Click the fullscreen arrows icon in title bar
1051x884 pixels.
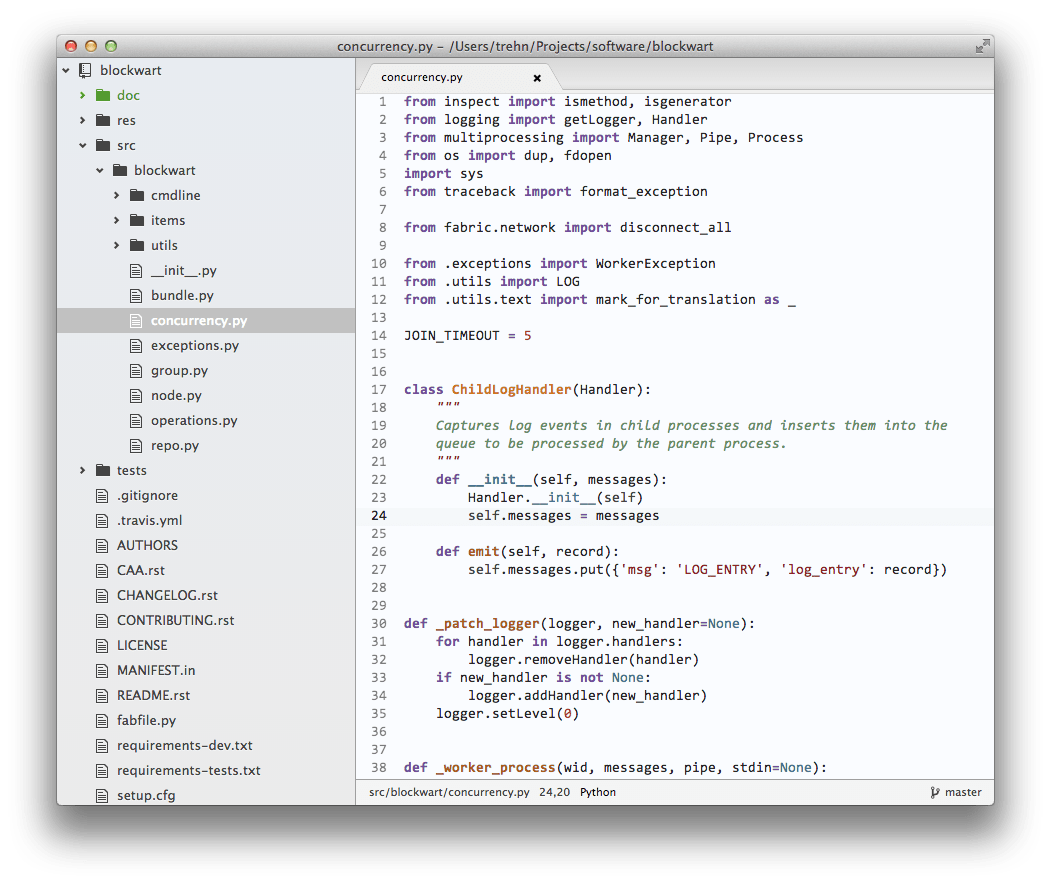pos(982,46)
